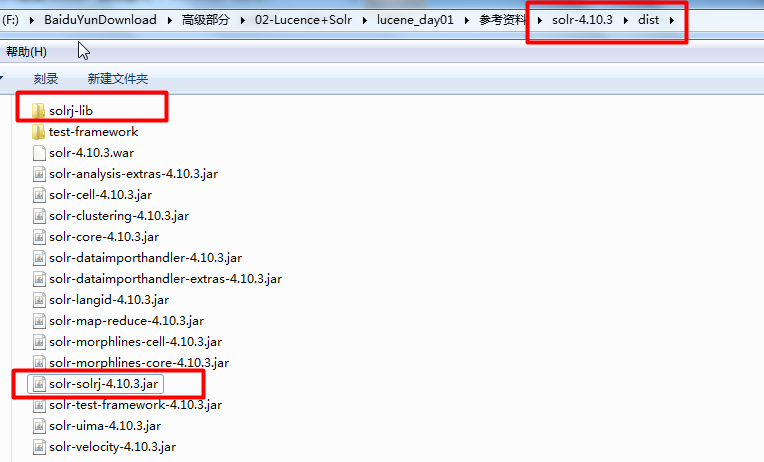This screenshot has height=462, width=764.
Task: Open the solrj-lib folder icon
Action: (x=38, y=111)
